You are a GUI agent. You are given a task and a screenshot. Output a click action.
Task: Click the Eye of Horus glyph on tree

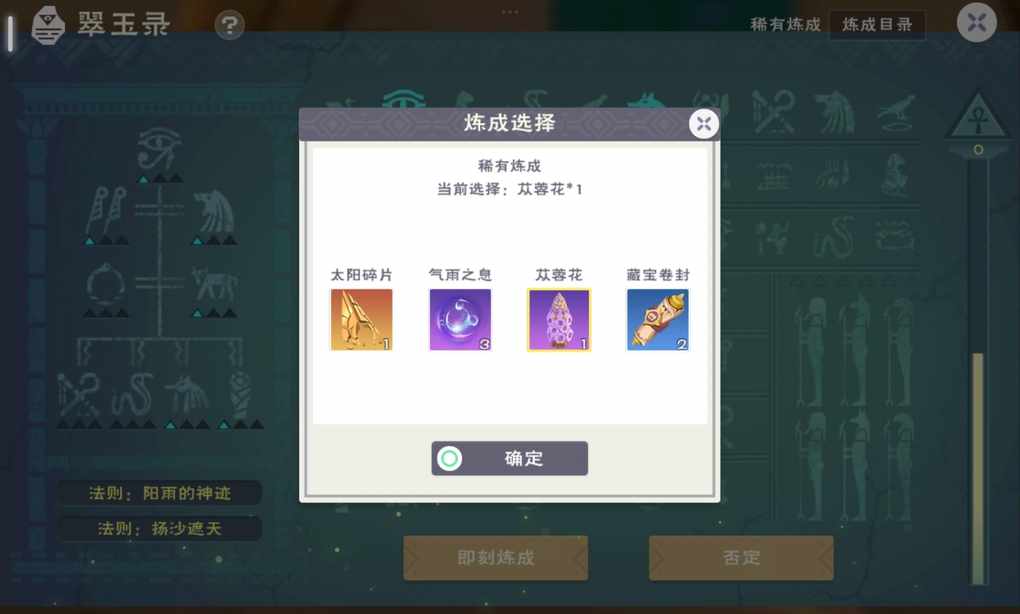tap(159, 151)
